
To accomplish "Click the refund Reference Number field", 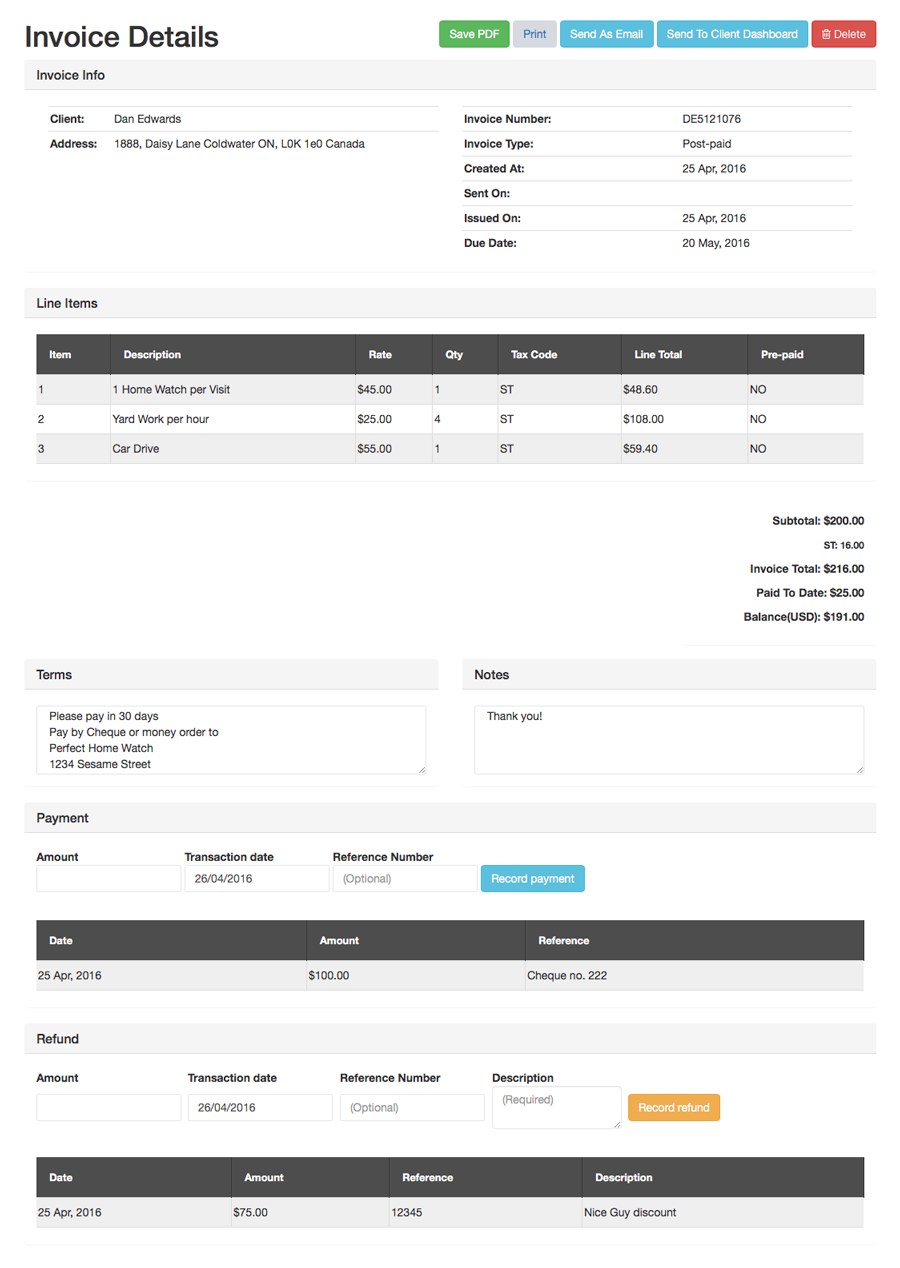I will [x=412, y=1108].
